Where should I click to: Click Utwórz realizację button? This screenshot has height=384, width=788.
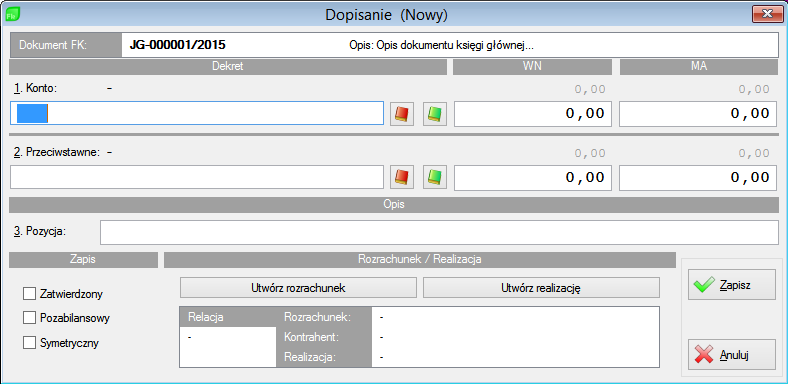pyautogui.click(x=541, y=288)
